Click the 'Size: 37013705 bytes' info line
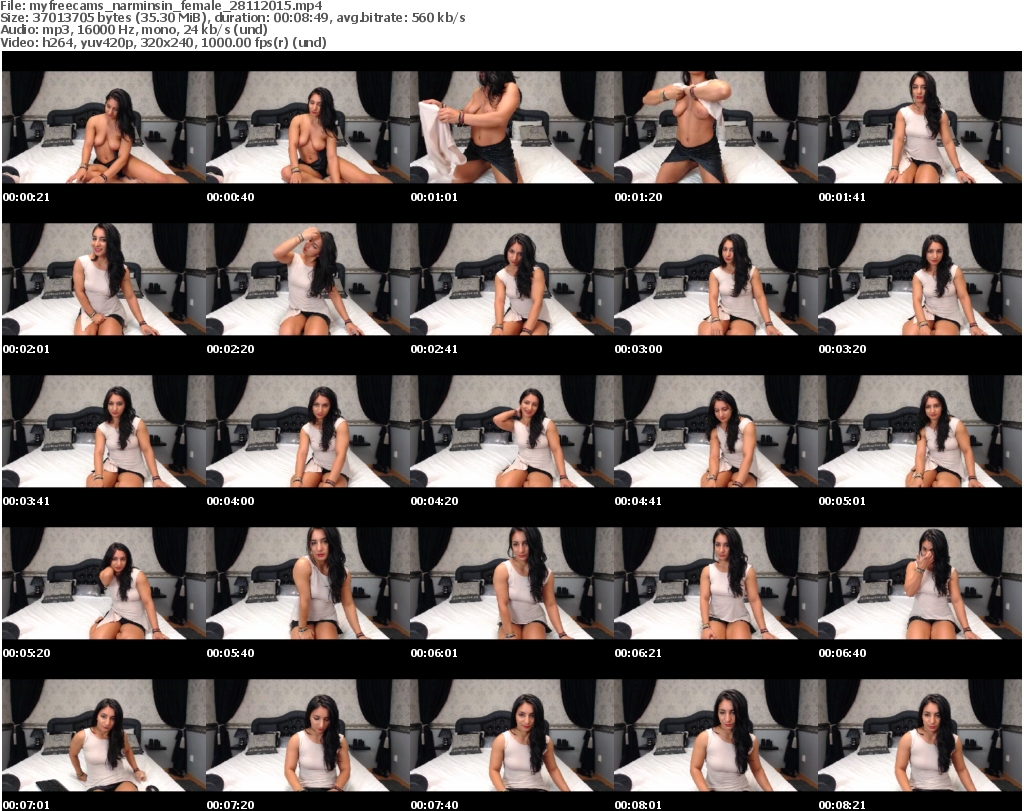Viewport: 1024px width, 811px height. 233,18
